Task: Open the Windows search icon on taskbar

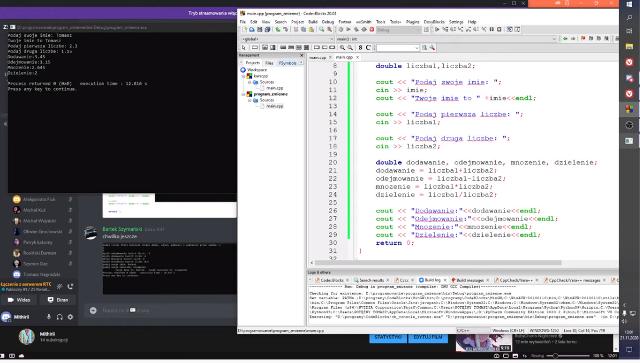Action: click(629, 18)
